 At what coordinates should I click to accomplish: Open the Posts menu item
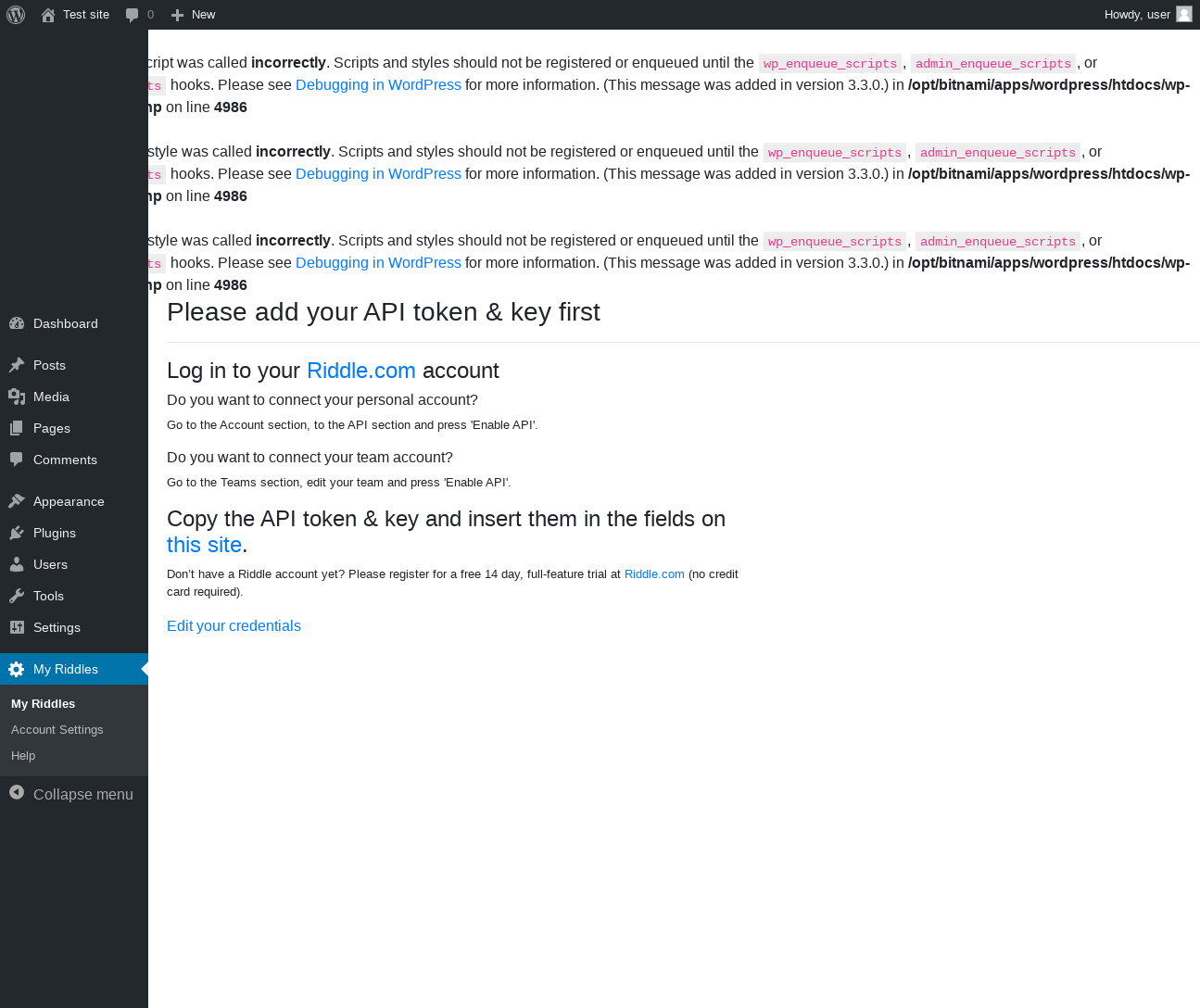(74, 365)
